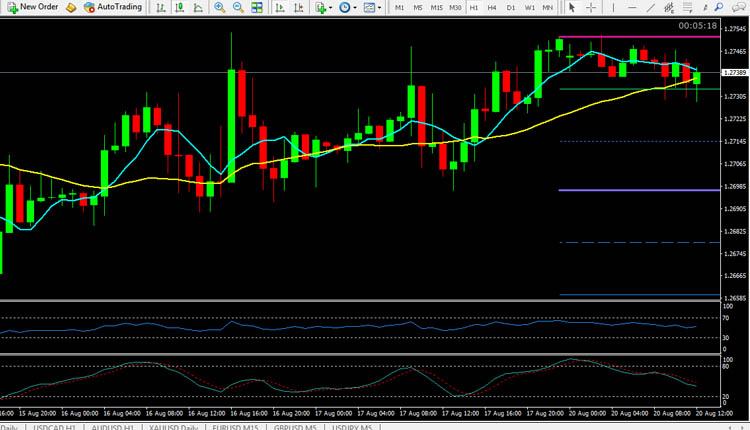This screenshot has width=750, height=430.
Task: Click the Periods clock icon
Action: click(344, 8)
